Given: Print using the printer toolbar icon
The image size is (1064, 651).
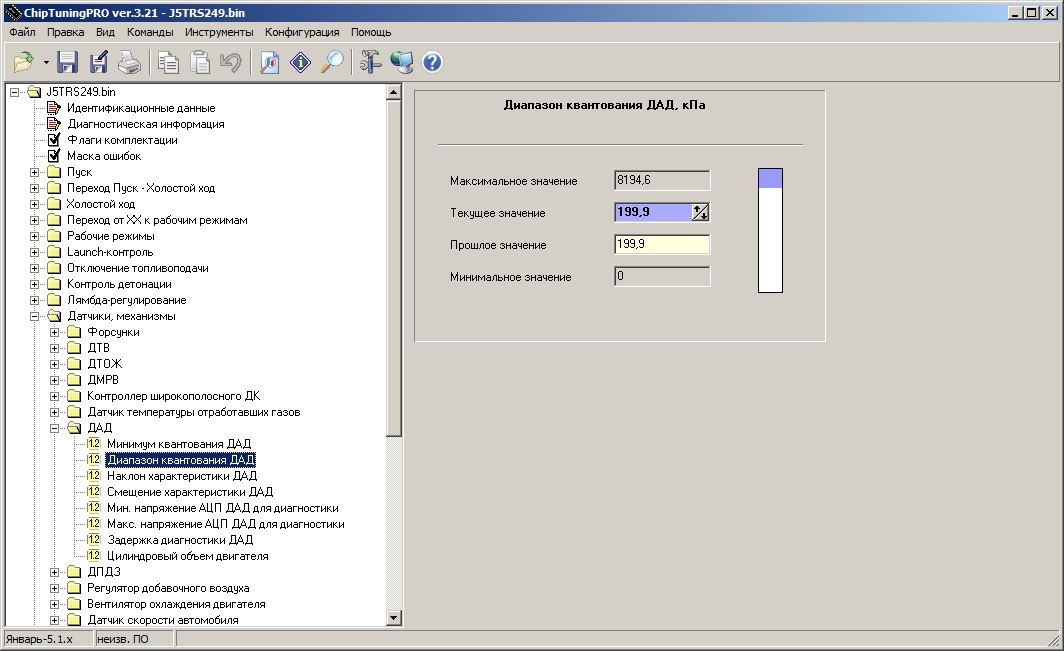Looking at the screenshot, I should coord(129,63).
